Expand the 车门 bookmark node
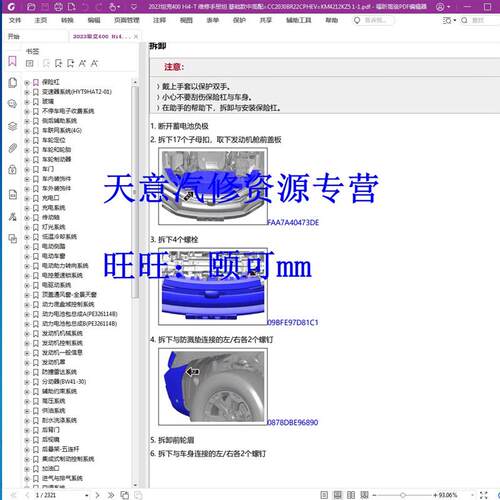The height and width of the screenshot is (500, 500). (x=27, y=170)
